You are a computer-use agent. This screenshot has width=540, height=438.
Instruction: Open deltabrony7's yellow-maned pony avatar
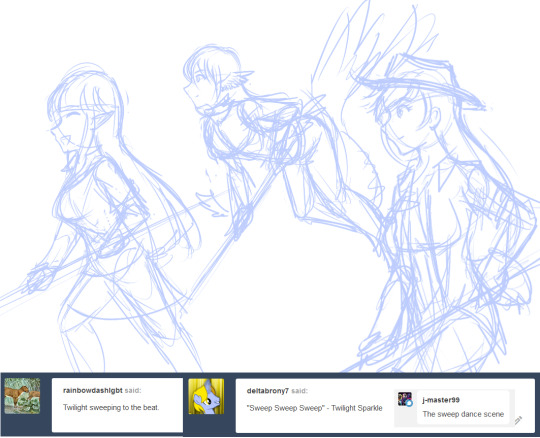[206, 396]
